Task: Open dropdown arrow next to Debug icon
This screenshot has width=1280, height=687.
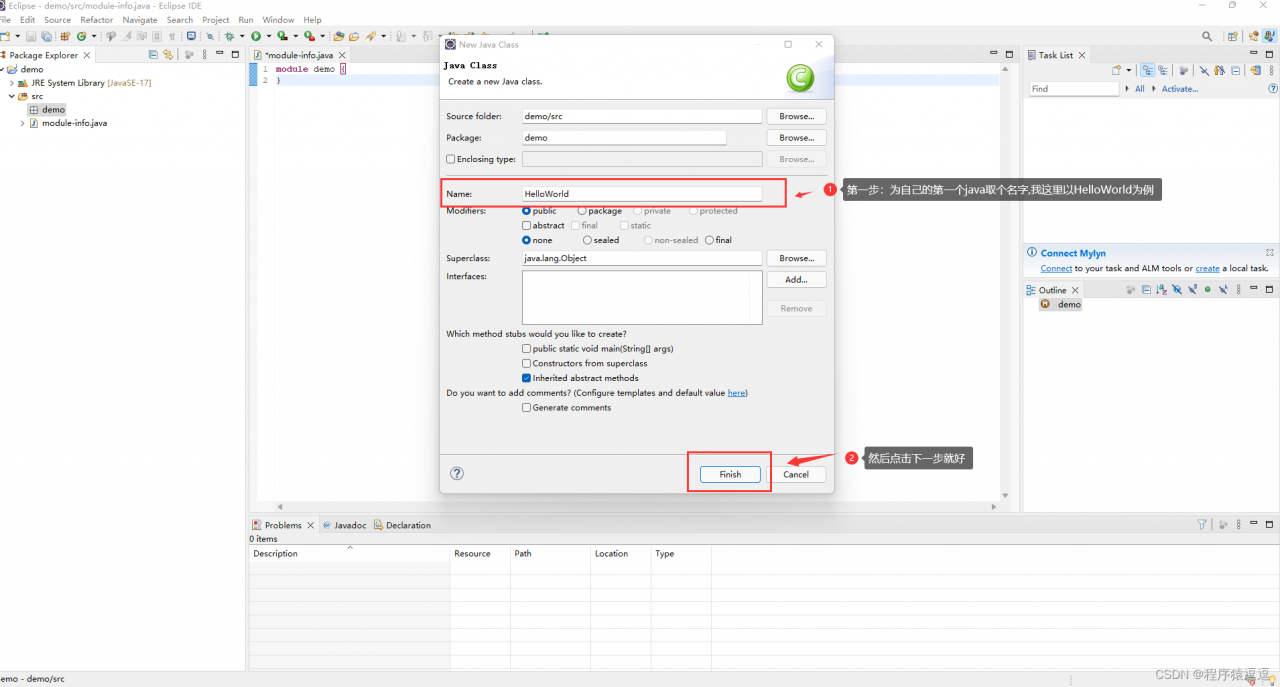Action: coord(242,36)
